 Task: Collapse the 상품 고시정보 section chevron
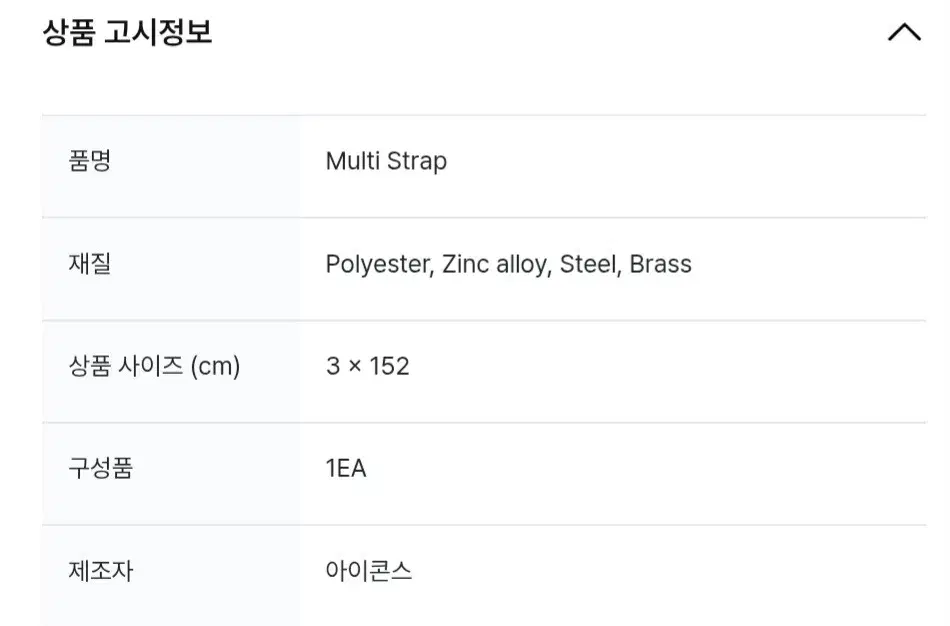tap(903, 33)
